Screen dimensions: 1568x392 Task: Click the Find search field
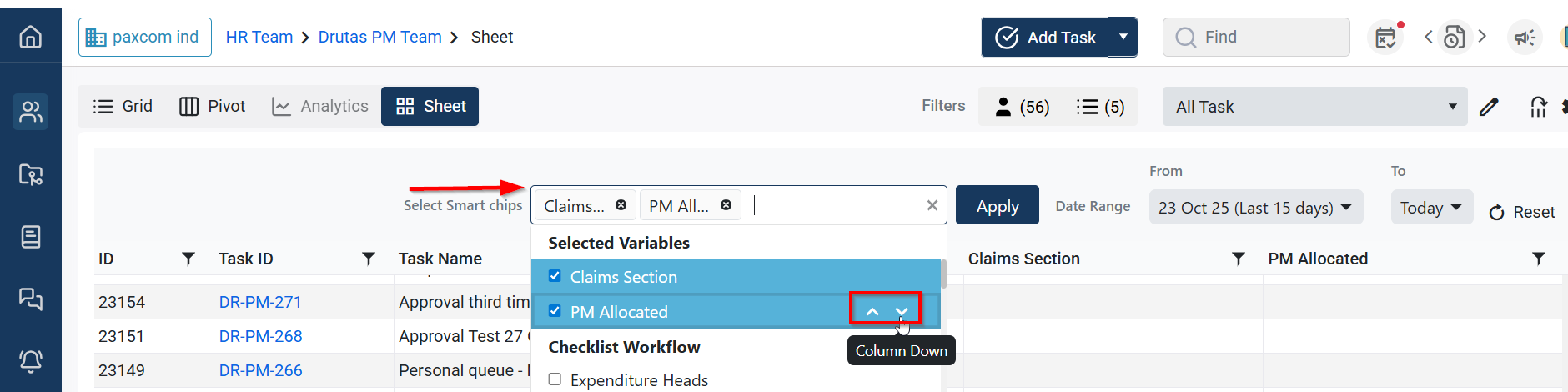click(1256, 37)
